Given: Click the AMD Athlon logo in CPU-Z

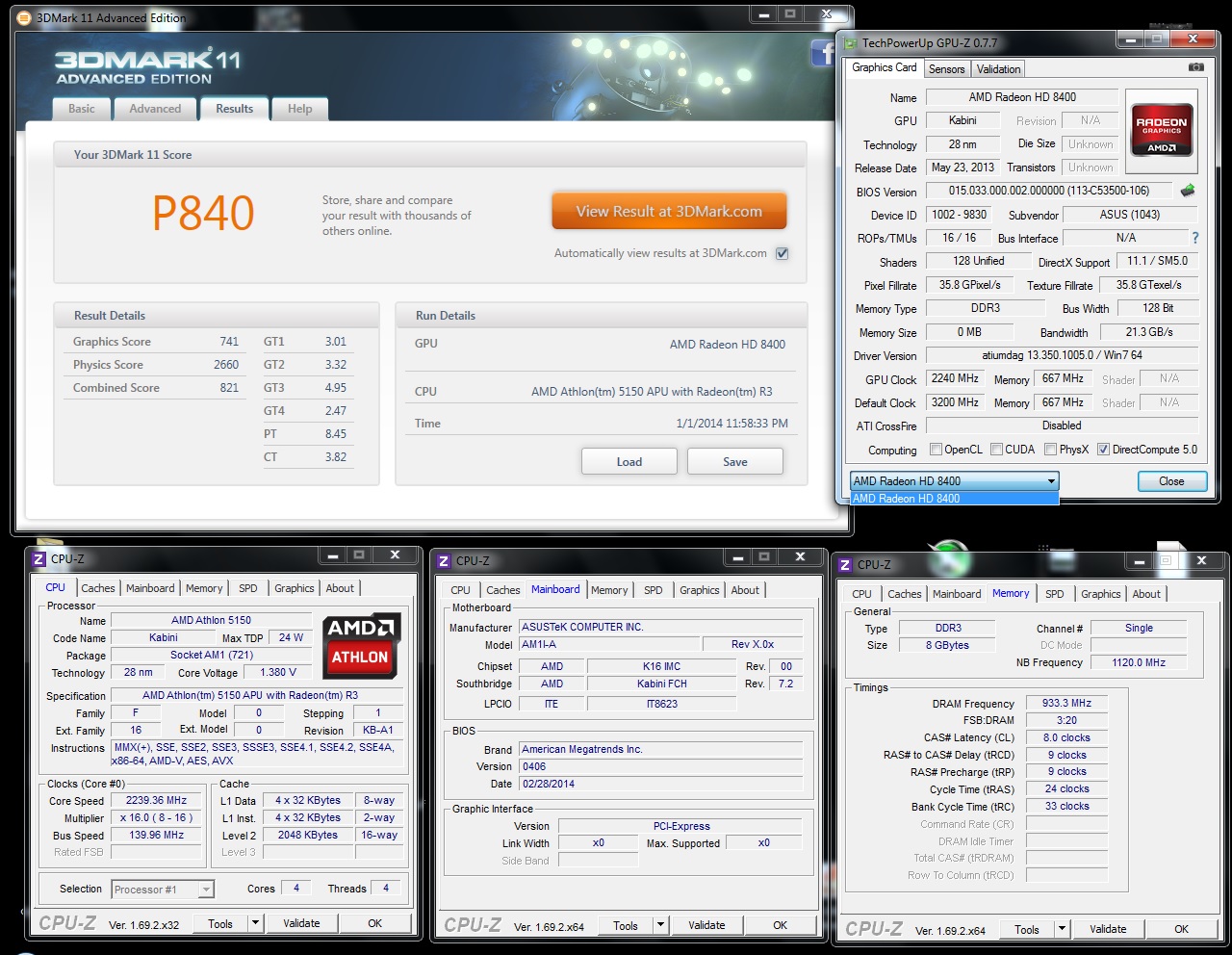Looking at the screenshot, I should pos(360,646).
